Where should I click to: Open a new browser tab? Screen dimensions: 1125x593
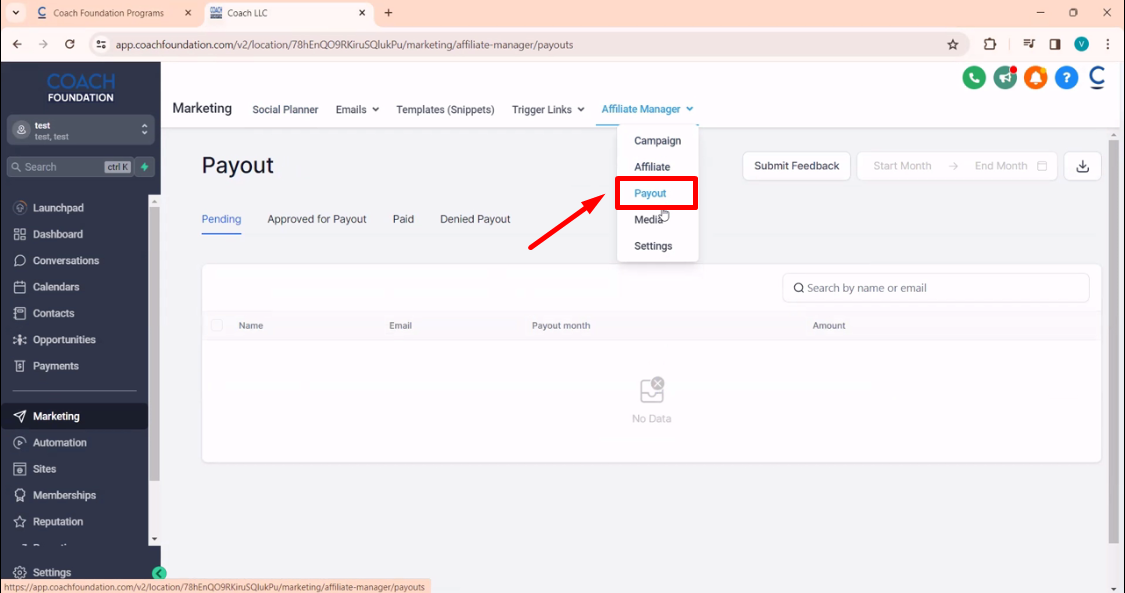pyautogui.click(x=388, y=13)
